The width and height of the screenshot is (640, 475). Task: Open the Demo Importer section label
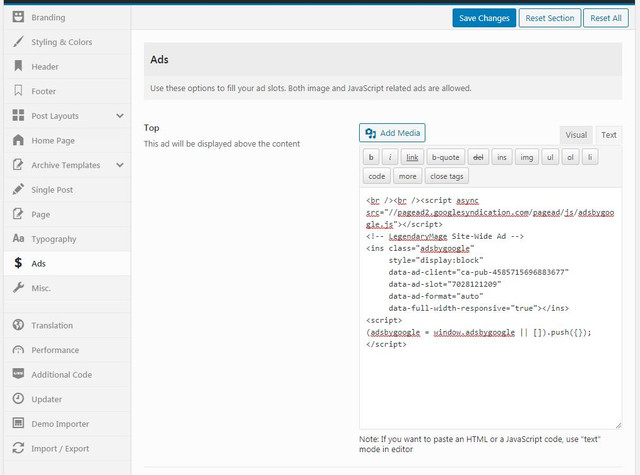point(60,424)
